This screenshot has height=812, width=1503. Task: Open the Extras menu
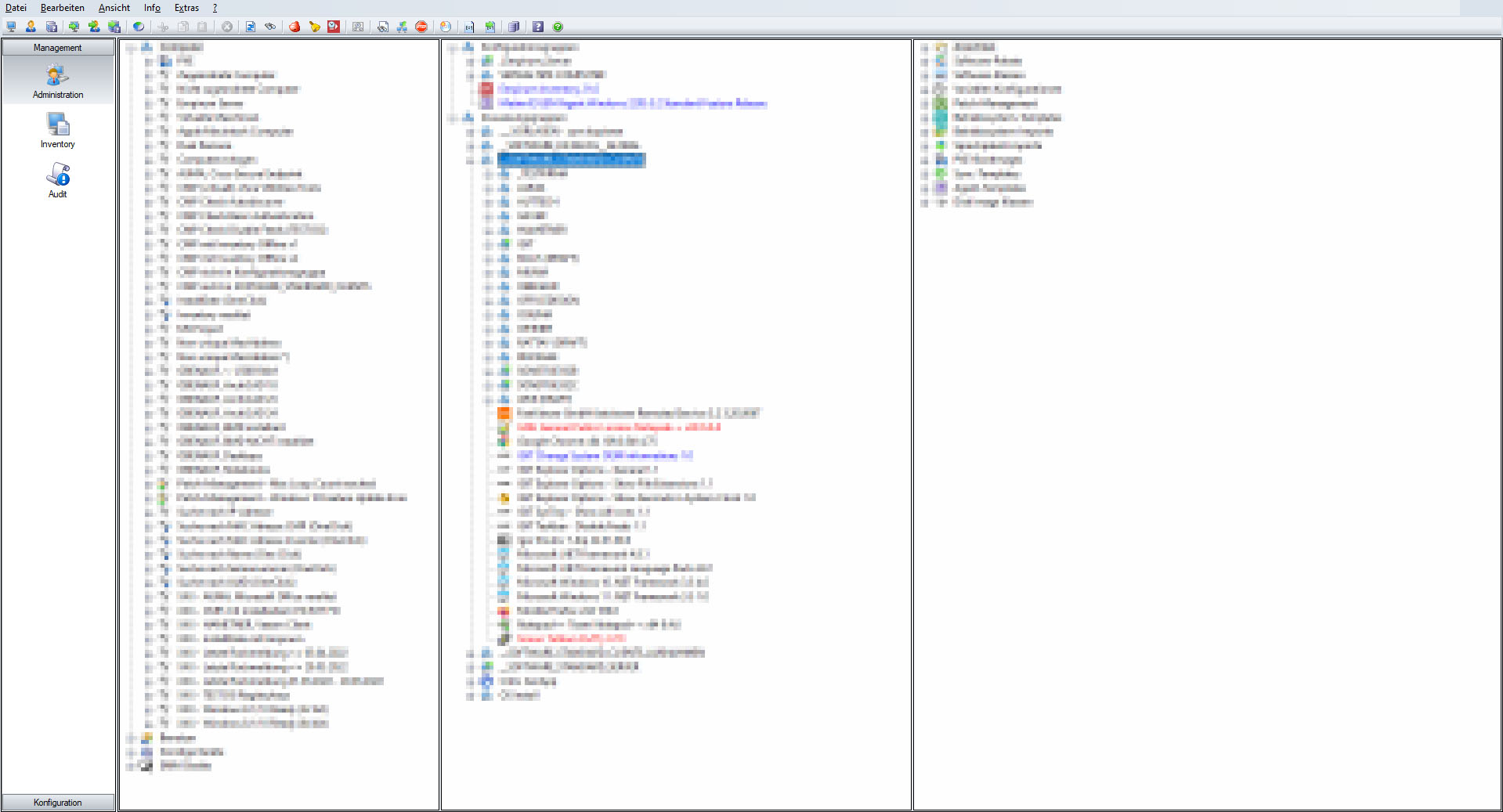(187, 8)
